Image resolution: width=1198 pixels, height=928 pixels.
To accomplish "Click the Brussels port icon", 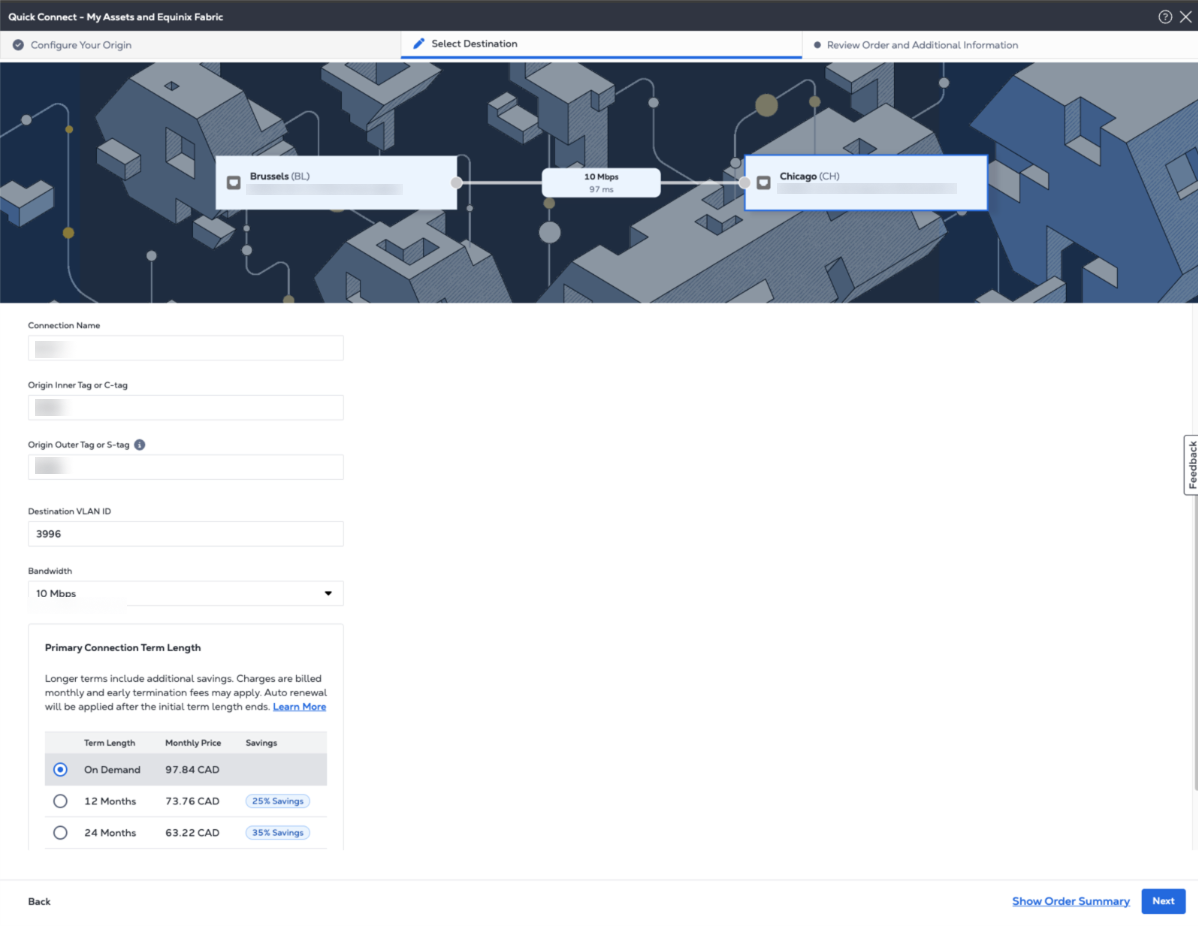I will click(234, 183).
